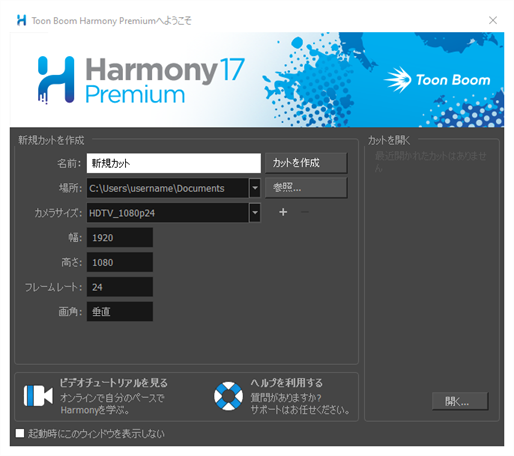Click the video camera tutorial icon

coord(38,396)
